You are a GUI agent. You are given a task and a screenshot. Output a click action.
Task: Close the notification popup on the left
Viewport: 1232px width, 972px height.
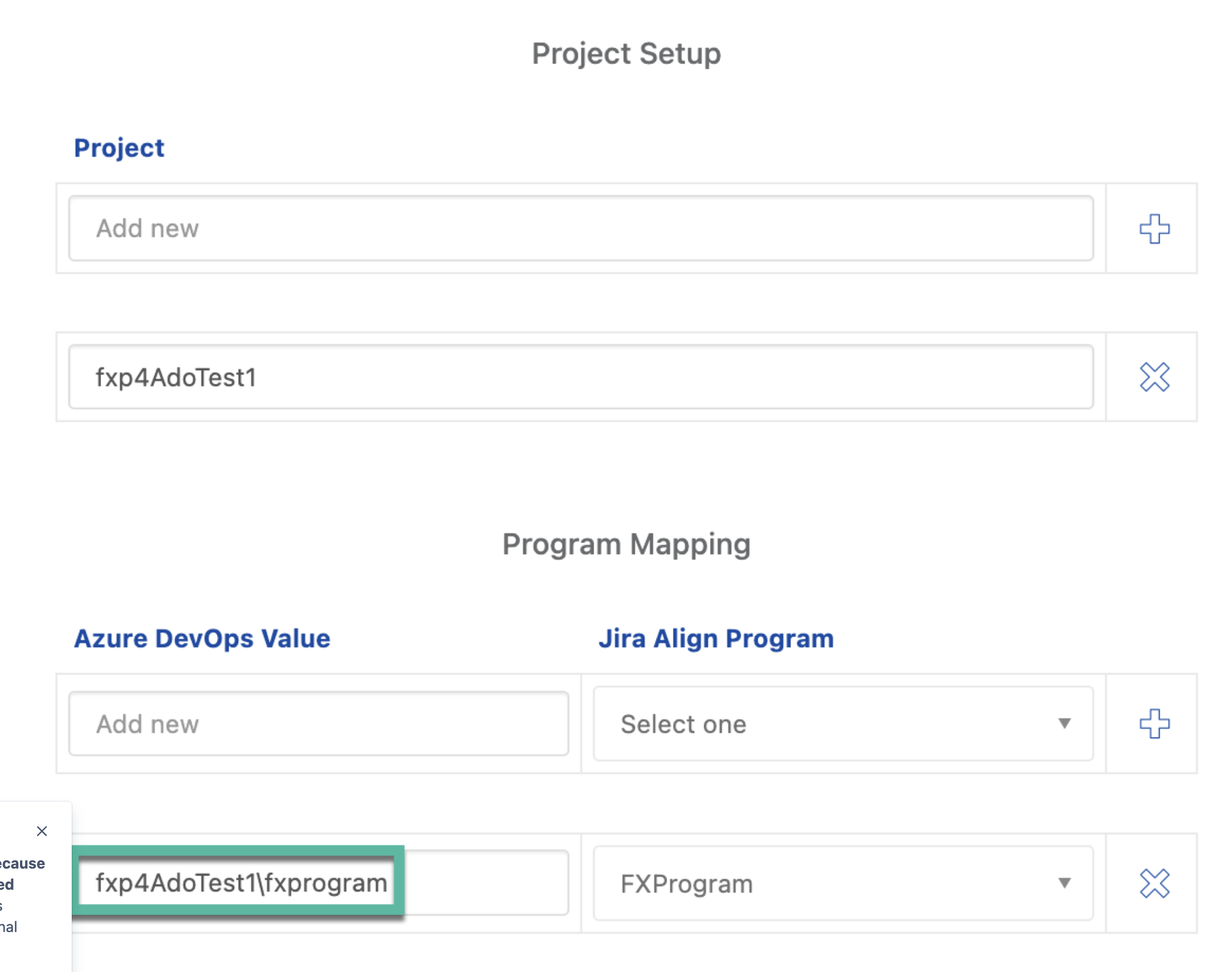(x=42, y=831)
